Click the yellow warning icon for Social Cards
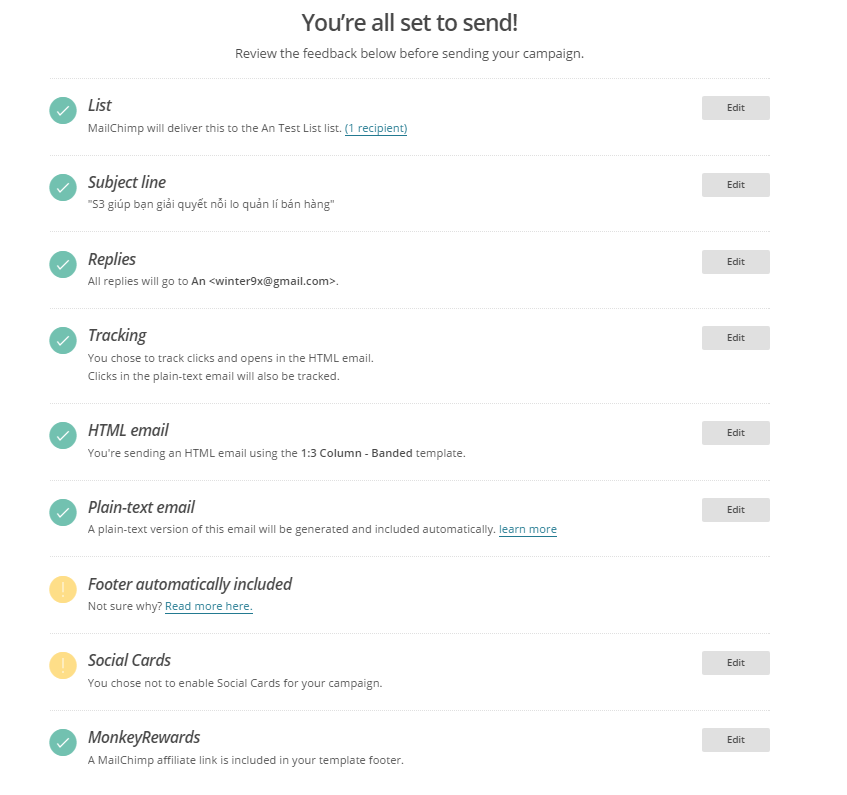The height and width of the screenshot is (795, 847). (63, 665)
